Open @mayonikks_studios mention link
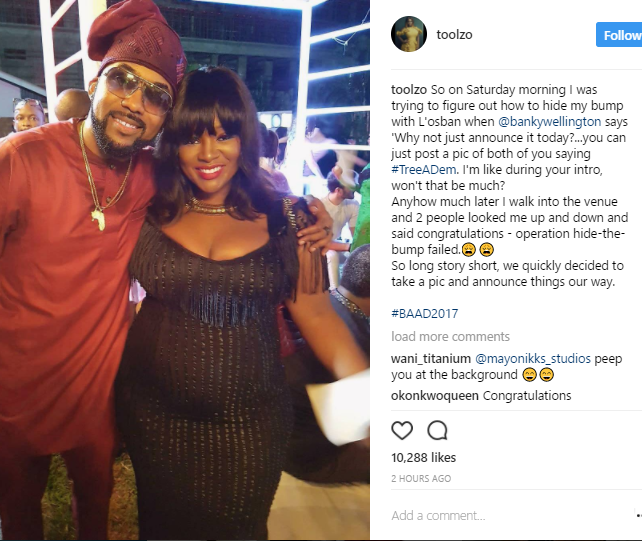 533,359
